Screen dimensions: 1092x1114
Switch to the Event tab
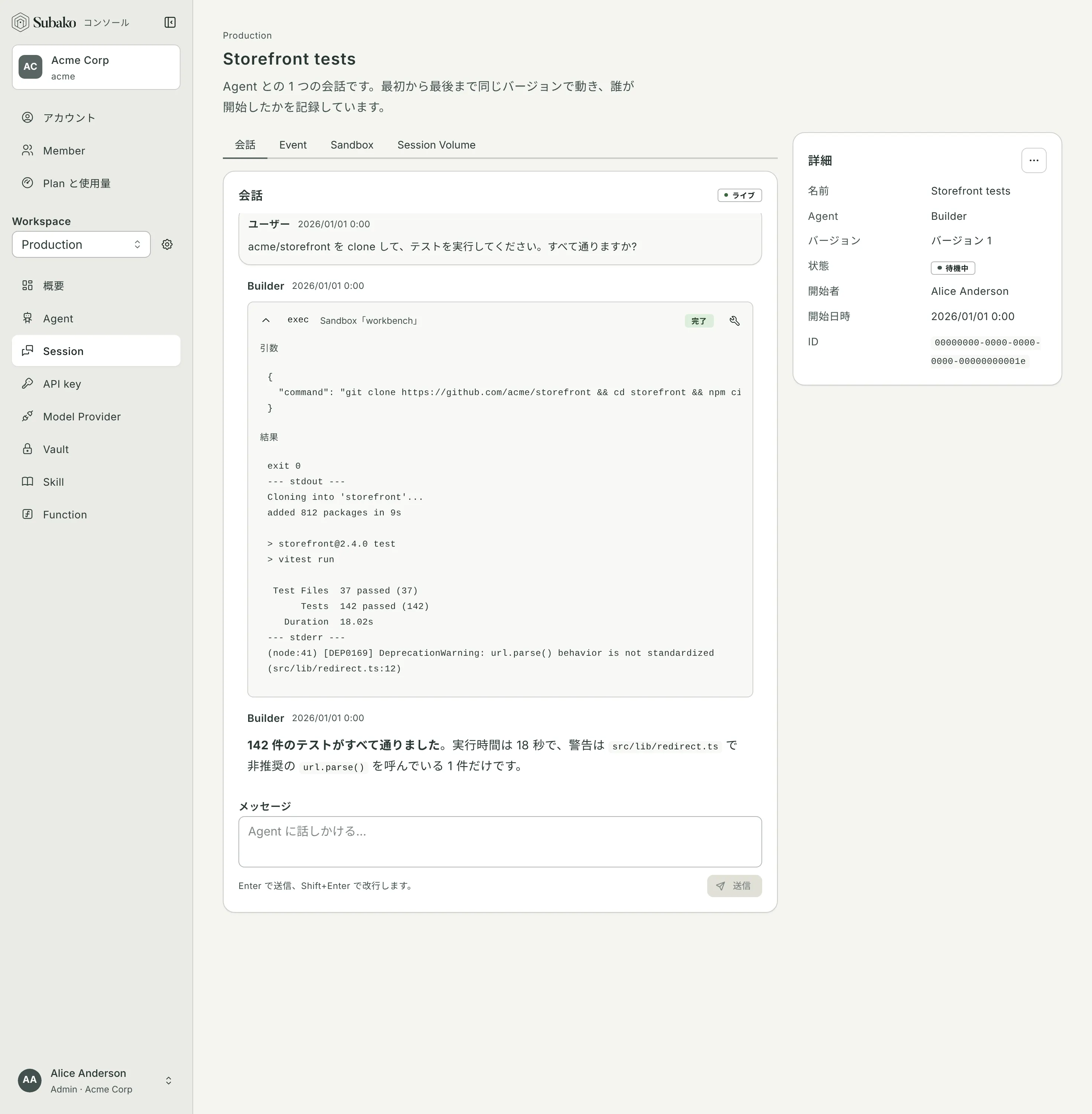[293, 145]
